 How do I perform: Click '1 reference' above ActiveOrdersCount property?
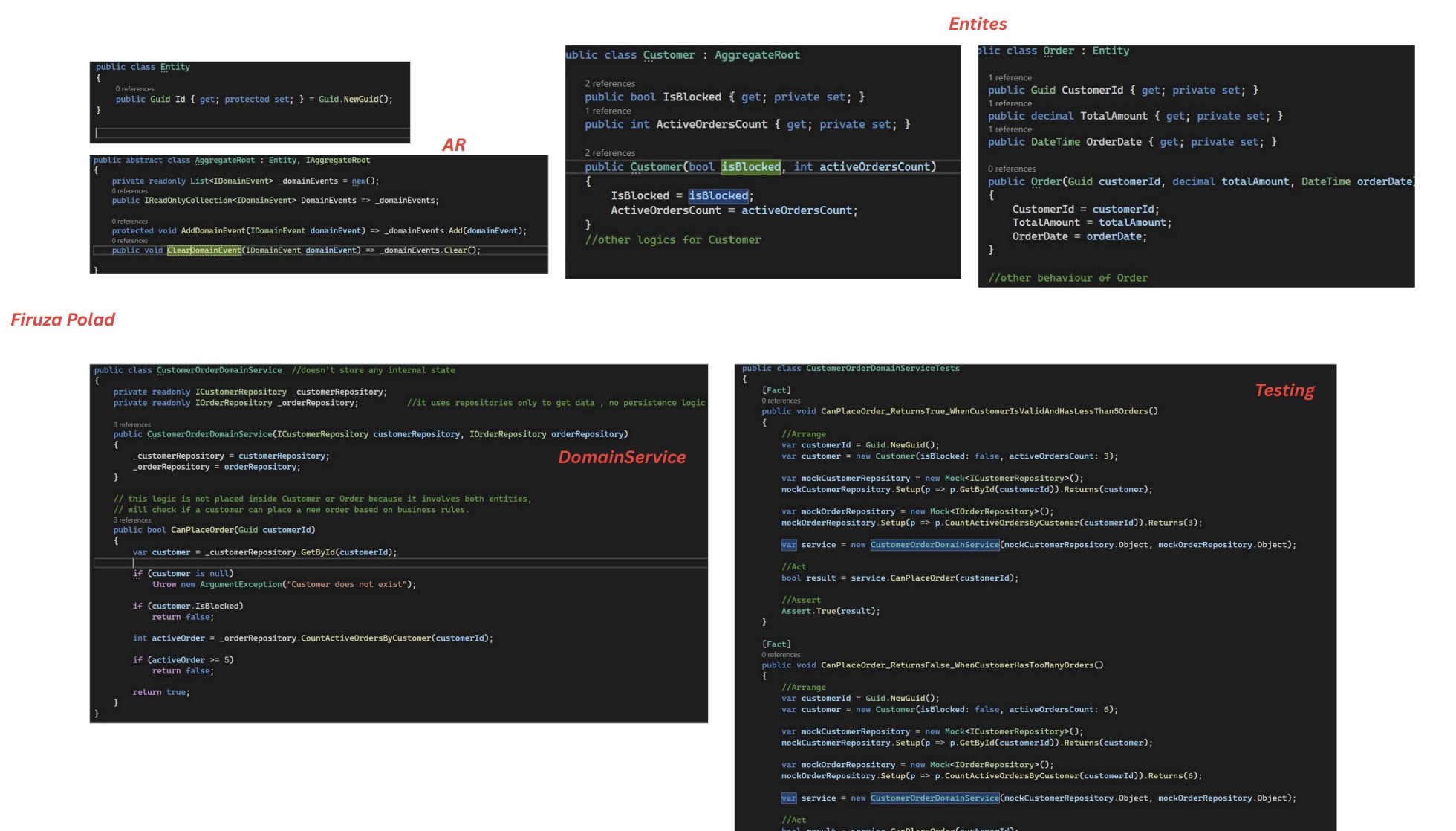click(607, 111)
